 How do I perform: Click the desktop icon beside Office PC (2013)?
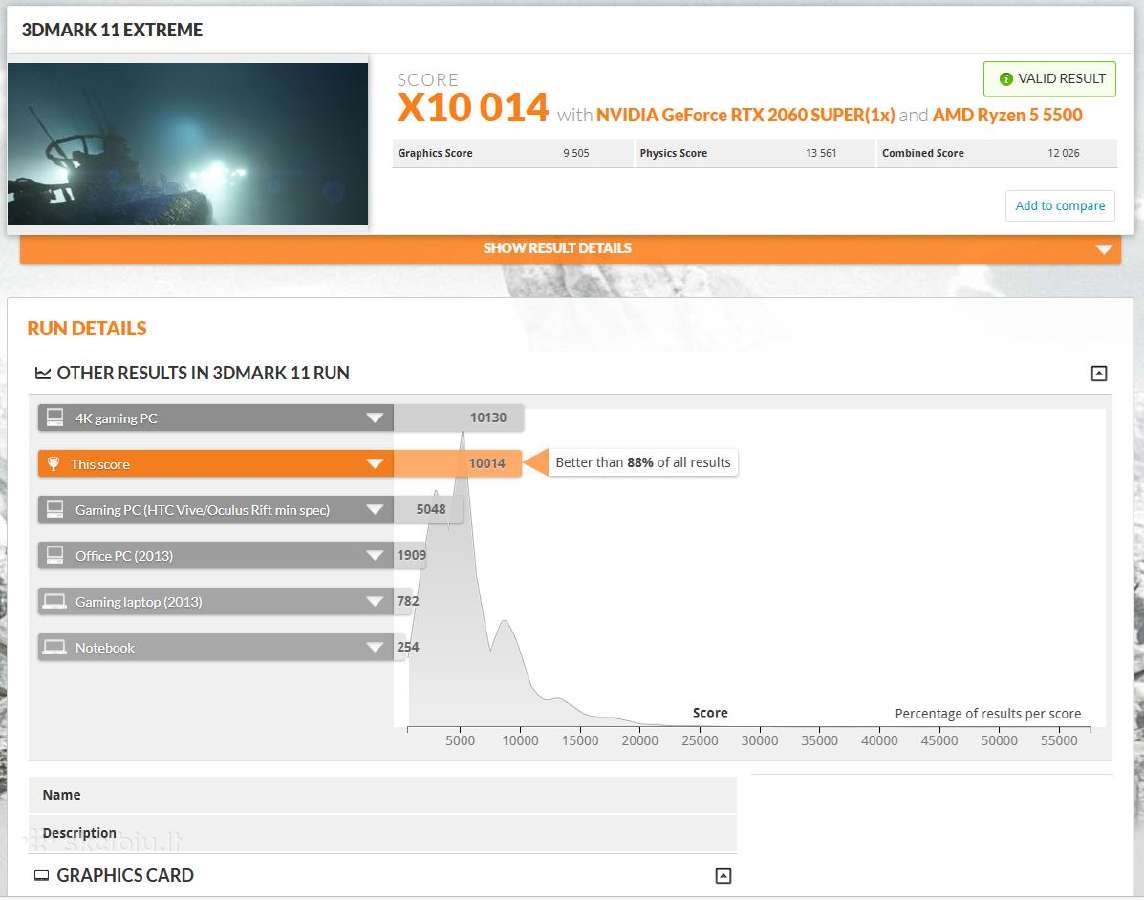click(x=55, y=555)
